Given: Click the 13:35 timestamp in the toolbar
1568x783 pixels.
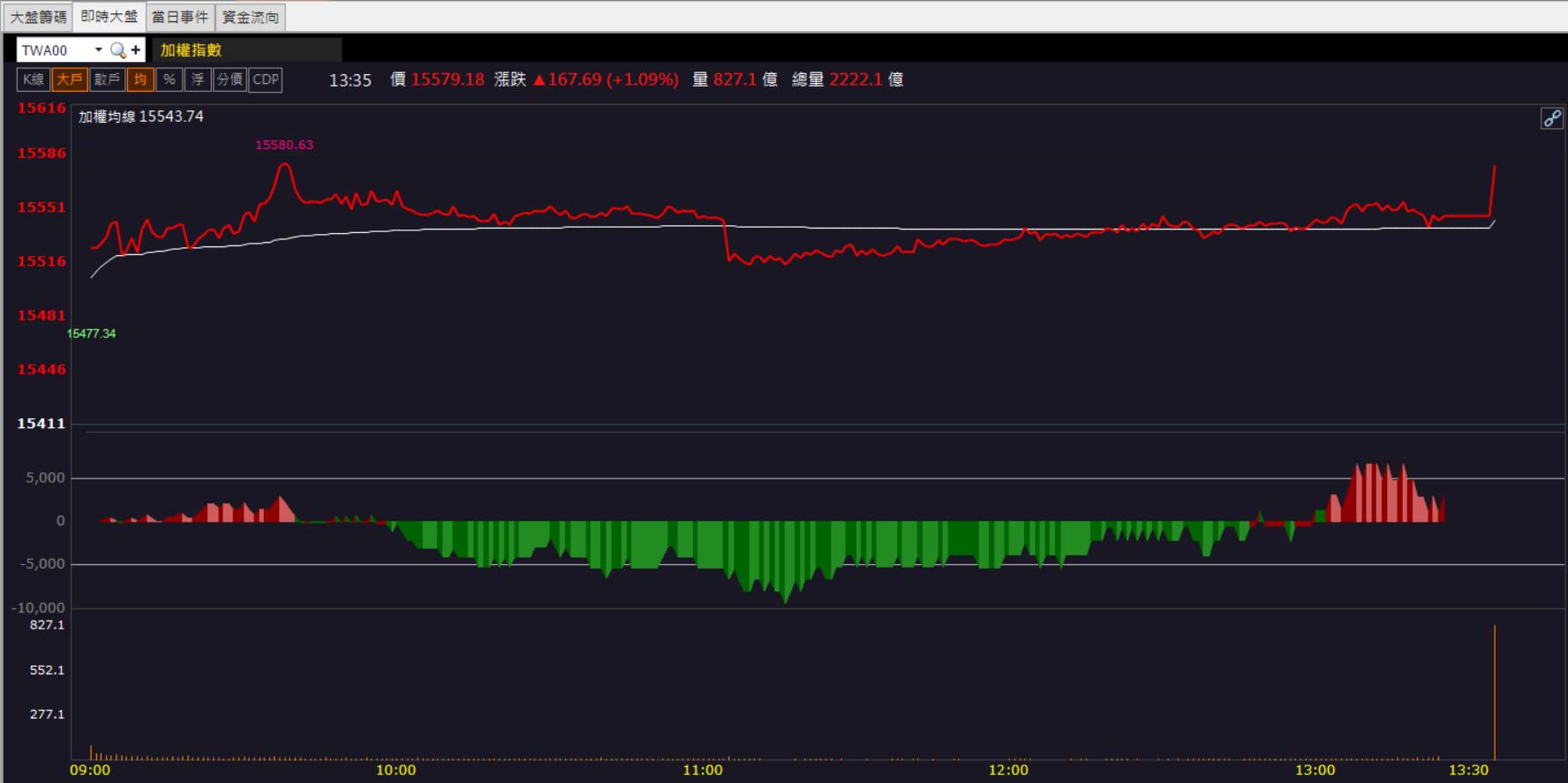Looking at the screenshot, I should (x=351, y=80).
